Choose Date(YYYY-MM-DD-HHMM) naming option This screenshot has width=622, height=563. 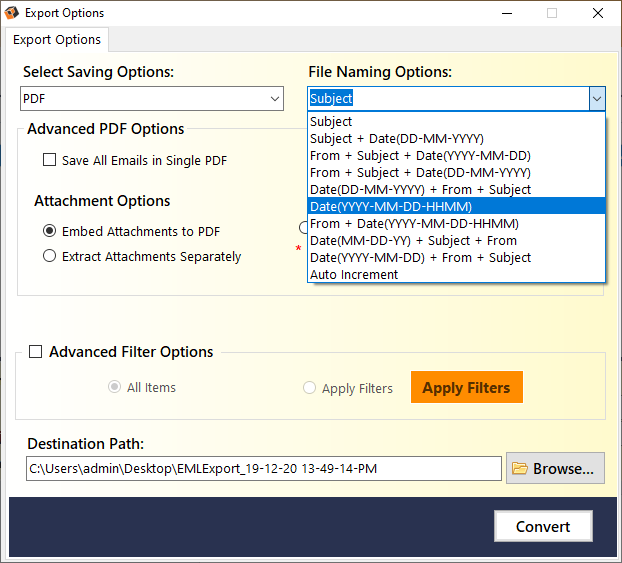[457, 206]
